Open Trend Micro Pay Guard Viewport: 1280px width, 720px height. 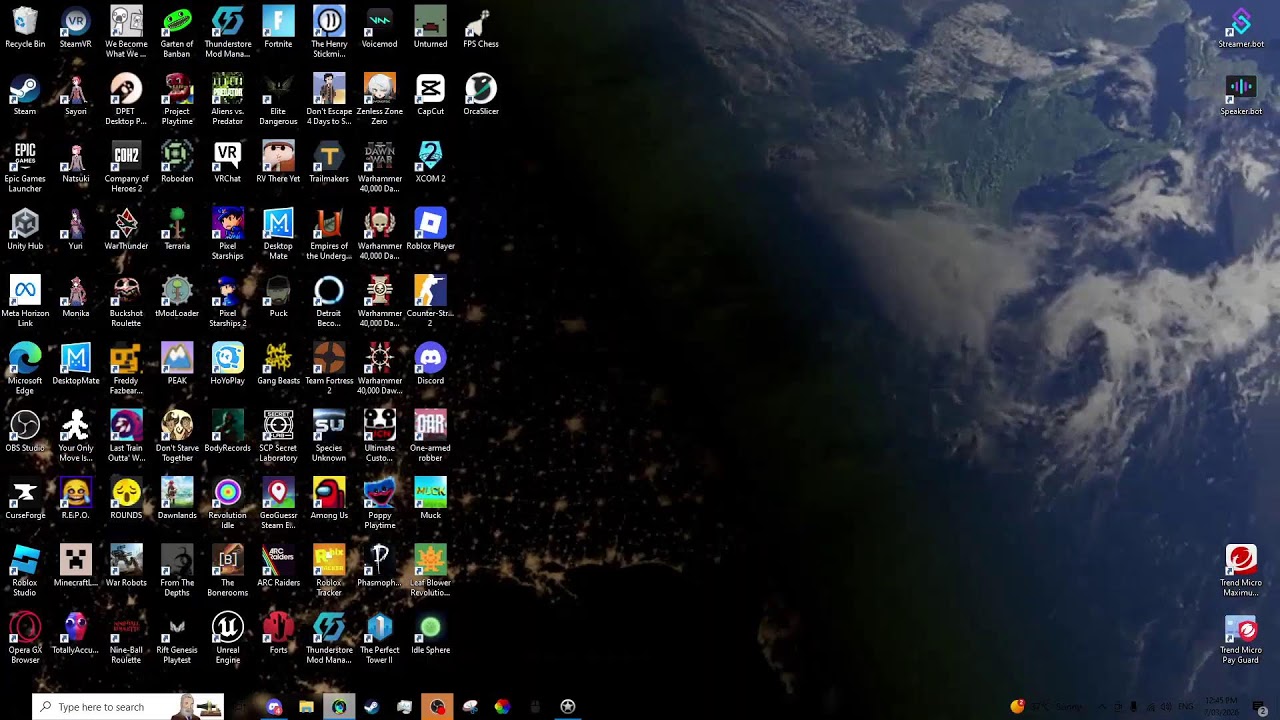[1241, 639]
